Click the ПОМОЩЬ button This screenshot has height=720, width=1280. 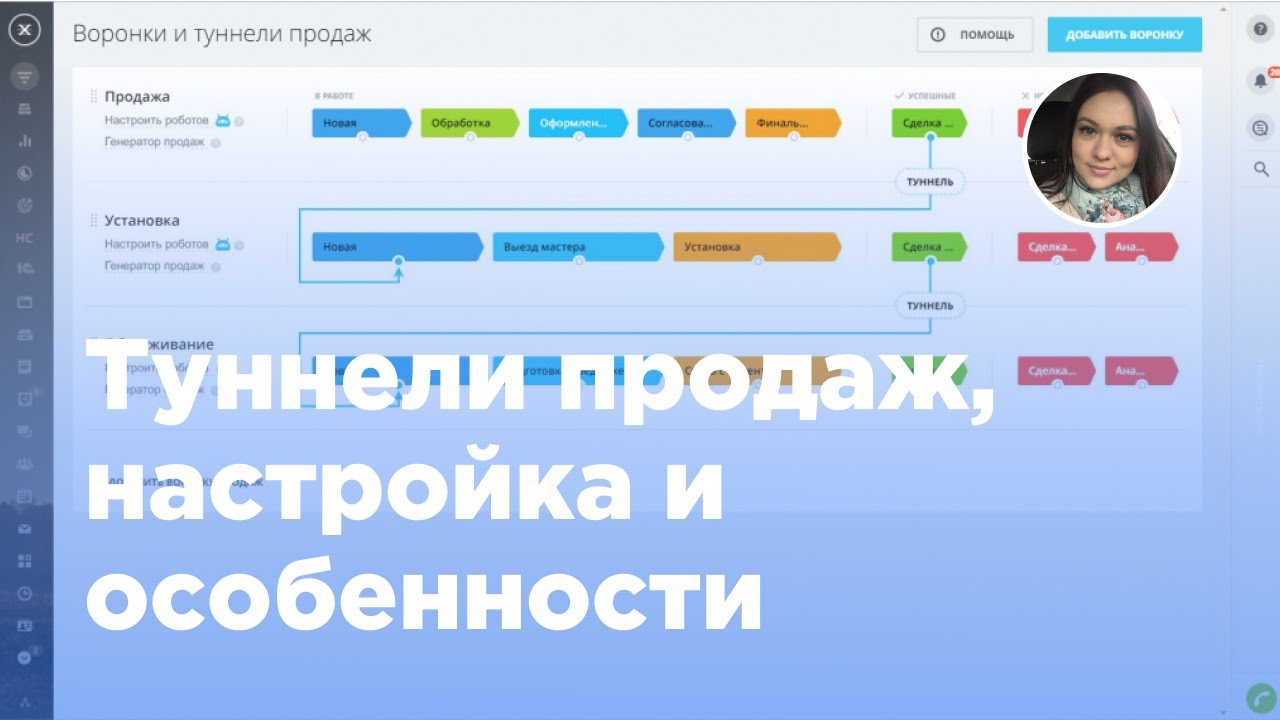(974, 35)
